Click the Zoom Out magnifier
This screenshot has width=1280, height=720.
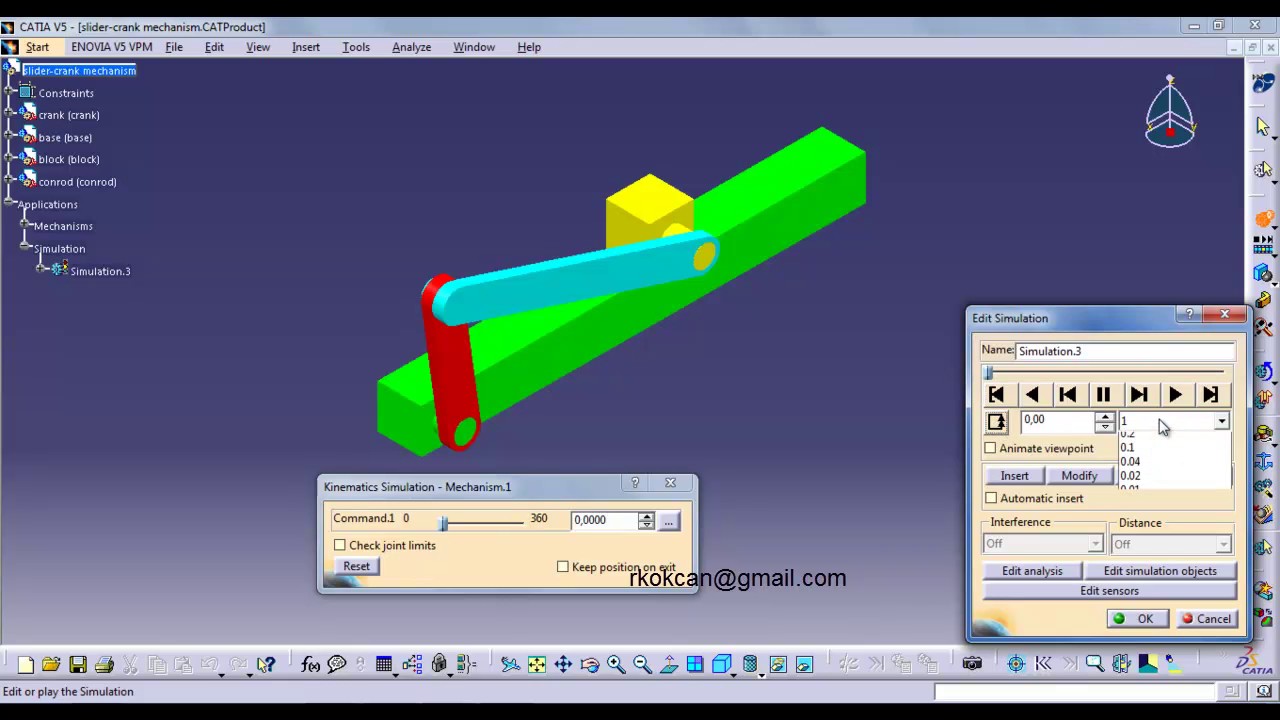pos(642,664)
